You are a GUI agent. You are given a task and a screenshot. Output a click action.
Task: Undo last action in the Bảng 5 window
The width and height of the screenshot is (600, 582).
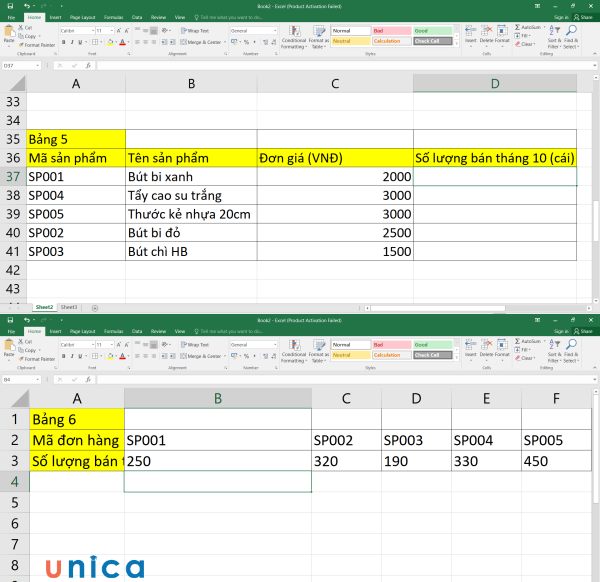tap(27, 6)
